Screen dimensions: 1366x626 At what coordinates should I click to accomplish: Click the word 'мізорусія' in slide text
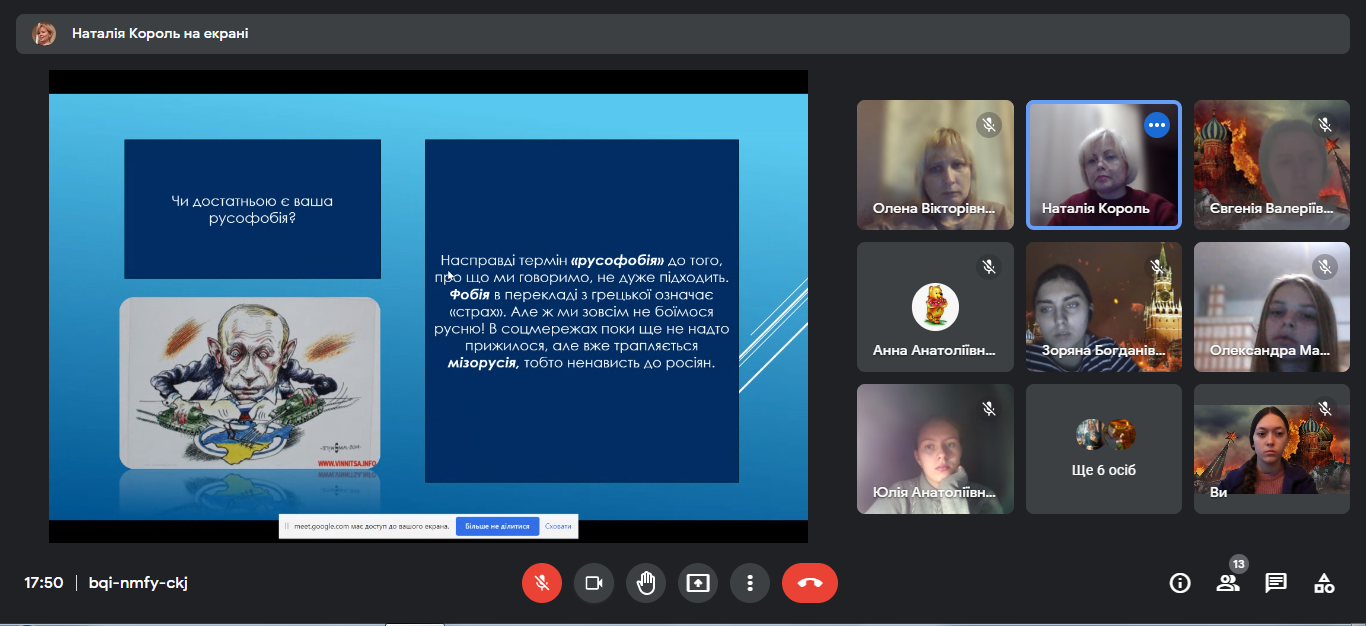click(482, 363)
